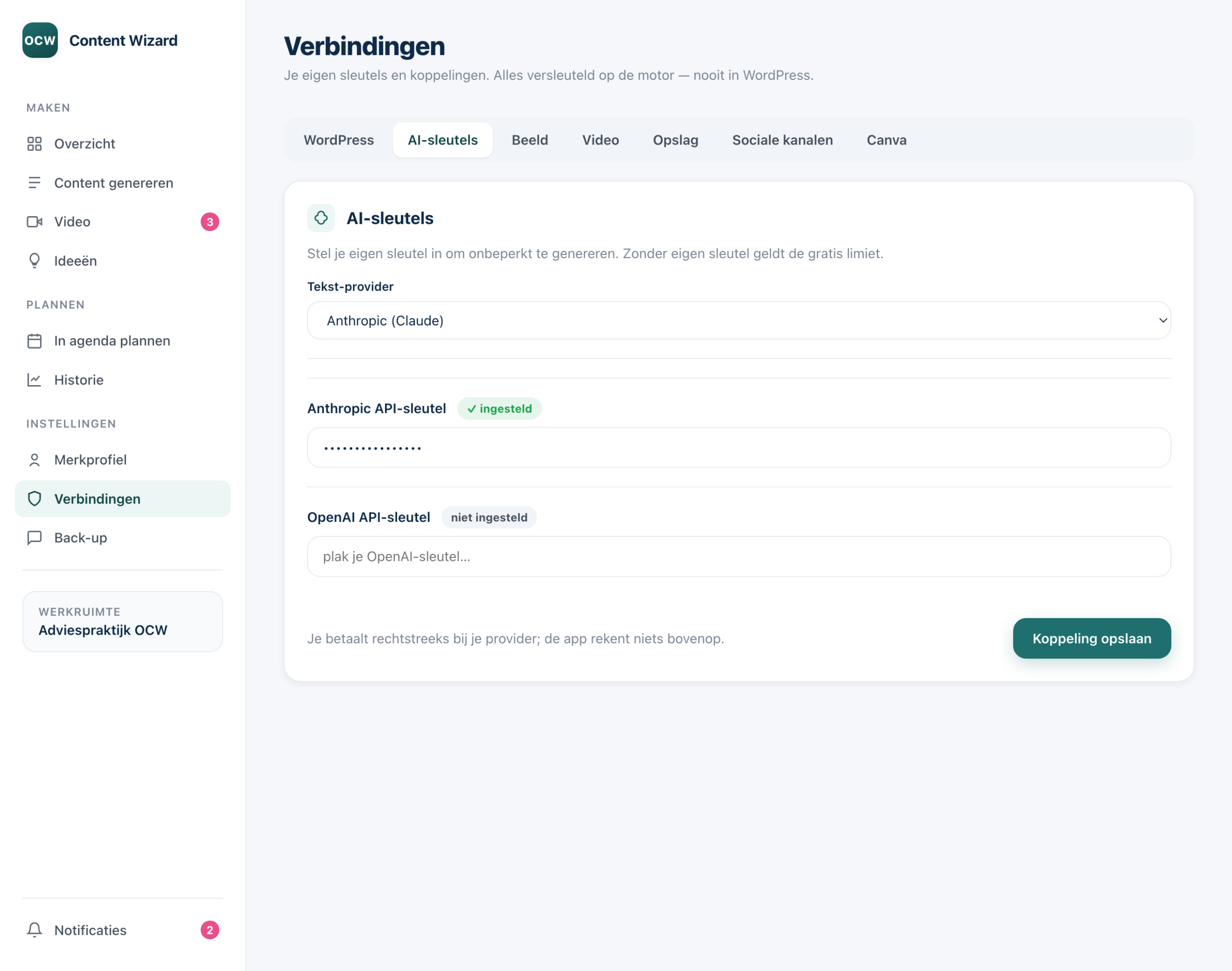Image resolution: width=1232 pixels, height=971 pixels.
Task: Click the 'Tekst-provider' label
Action: [x=351, y=286]
